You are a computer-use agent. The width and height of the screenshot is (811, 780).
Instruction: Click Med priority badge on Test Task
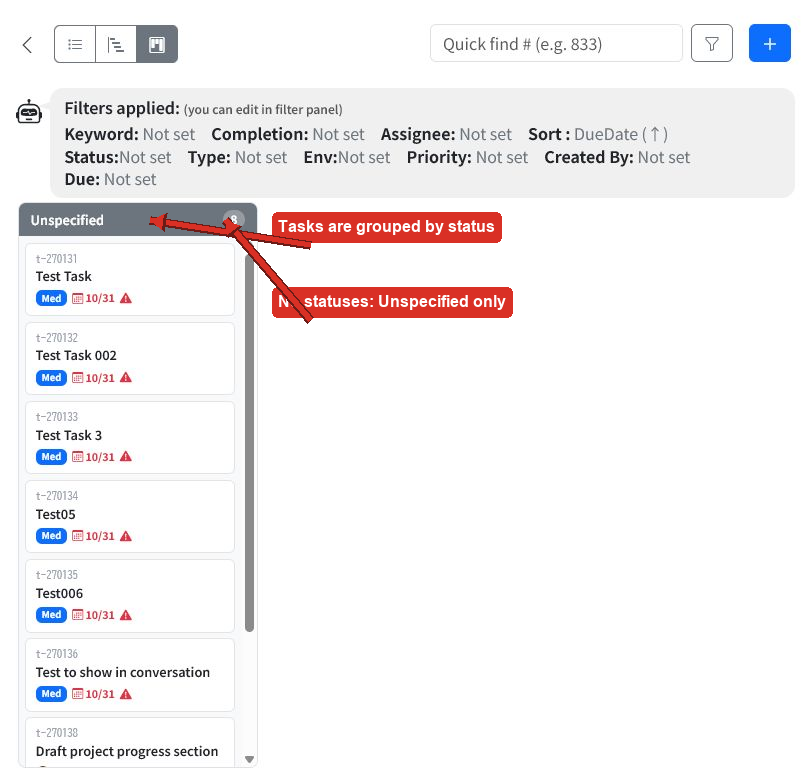[51, 298]
